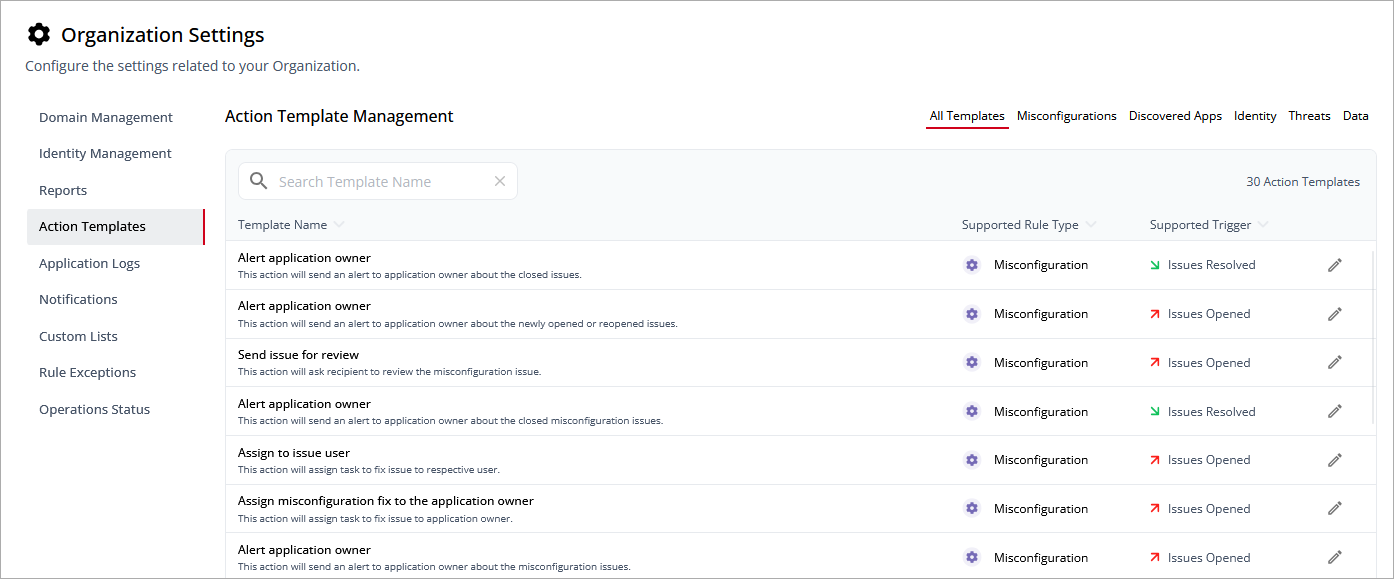Click Misconfiguration label in Send issue for review row
The height and width of the screenshot is (579, 1394).
coord(1041,363)
